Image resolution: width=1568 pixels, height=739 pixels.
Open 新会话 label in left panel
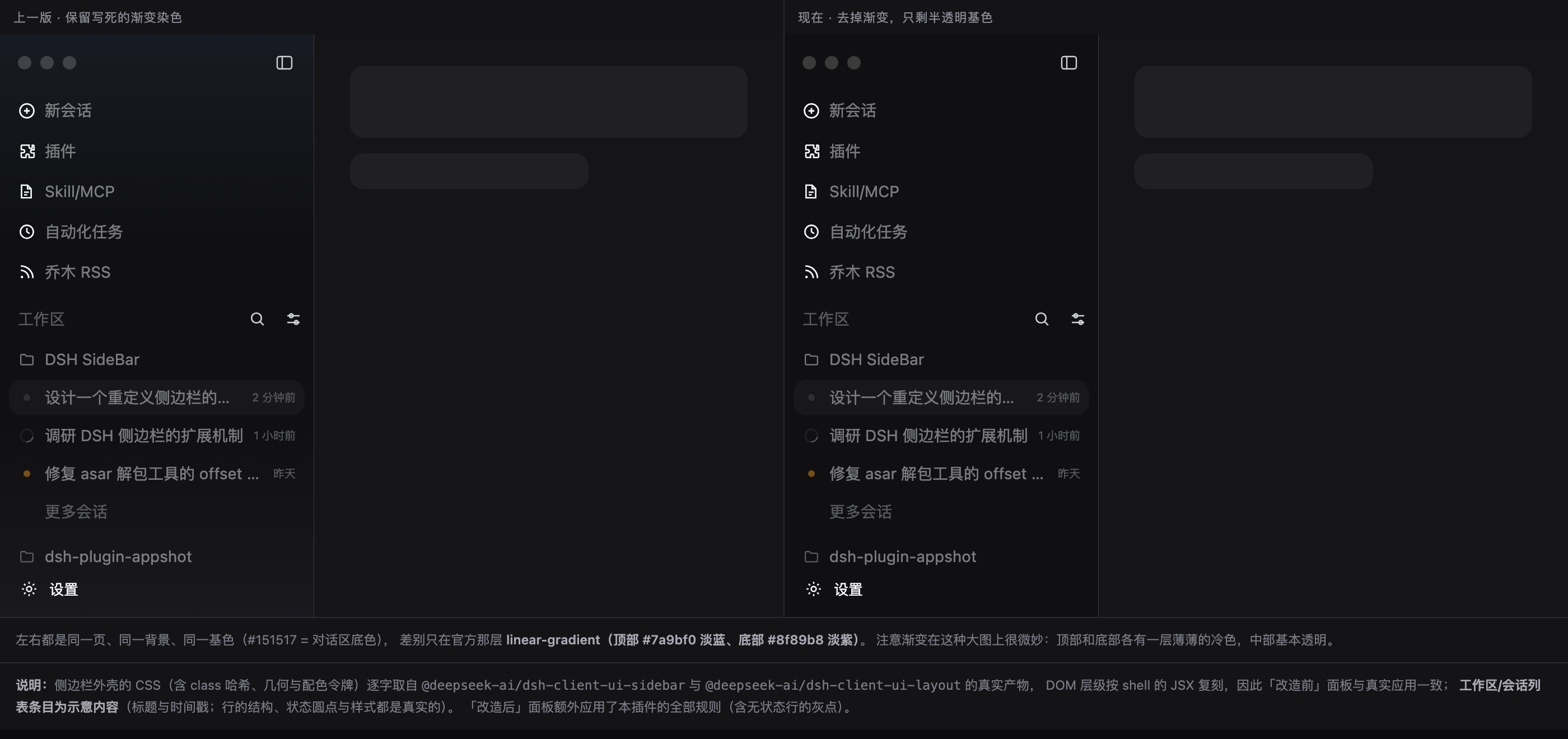tap(68, 111)
